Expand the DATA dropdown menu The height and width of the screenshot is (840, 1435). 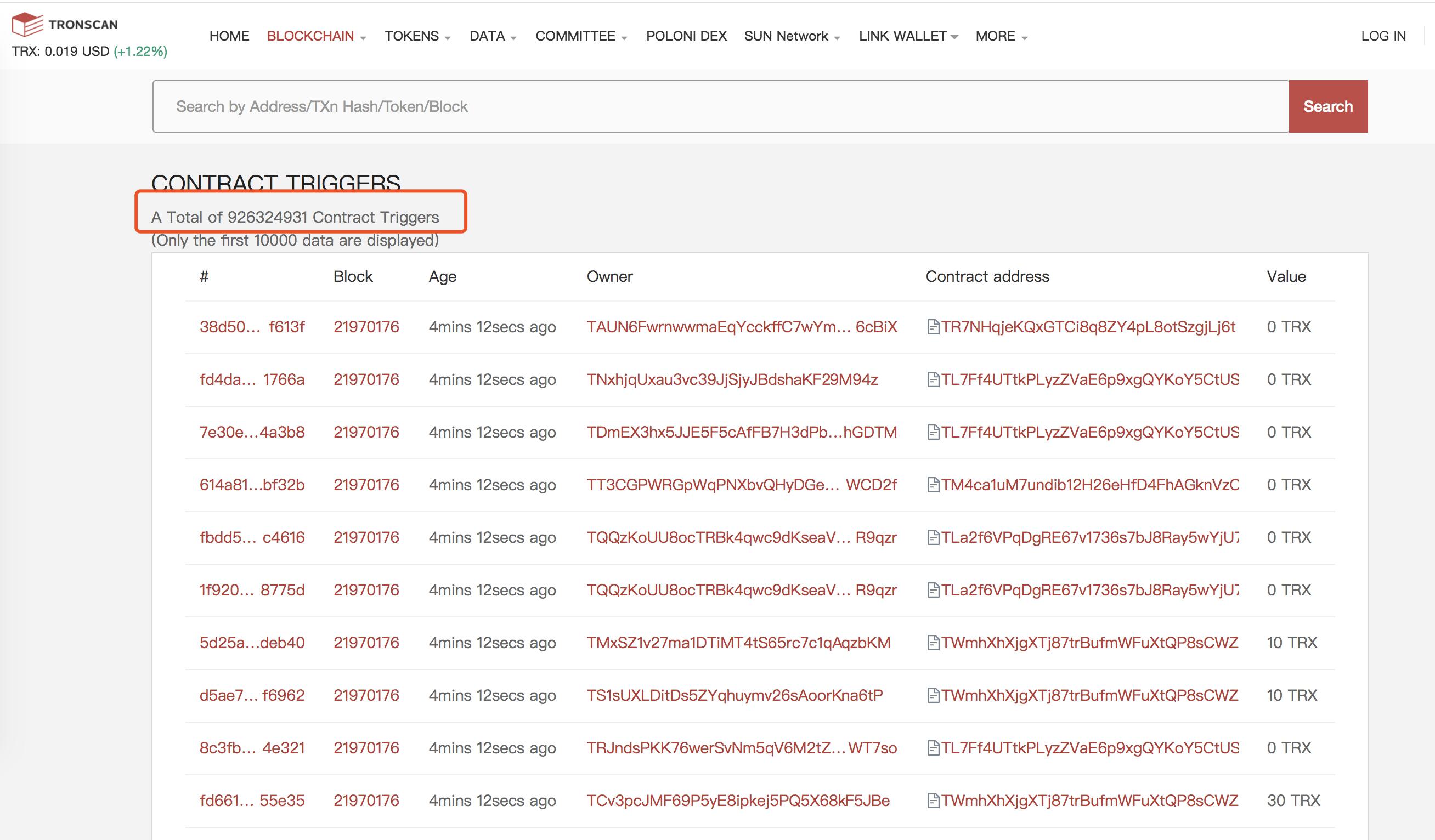click(493, 36)
